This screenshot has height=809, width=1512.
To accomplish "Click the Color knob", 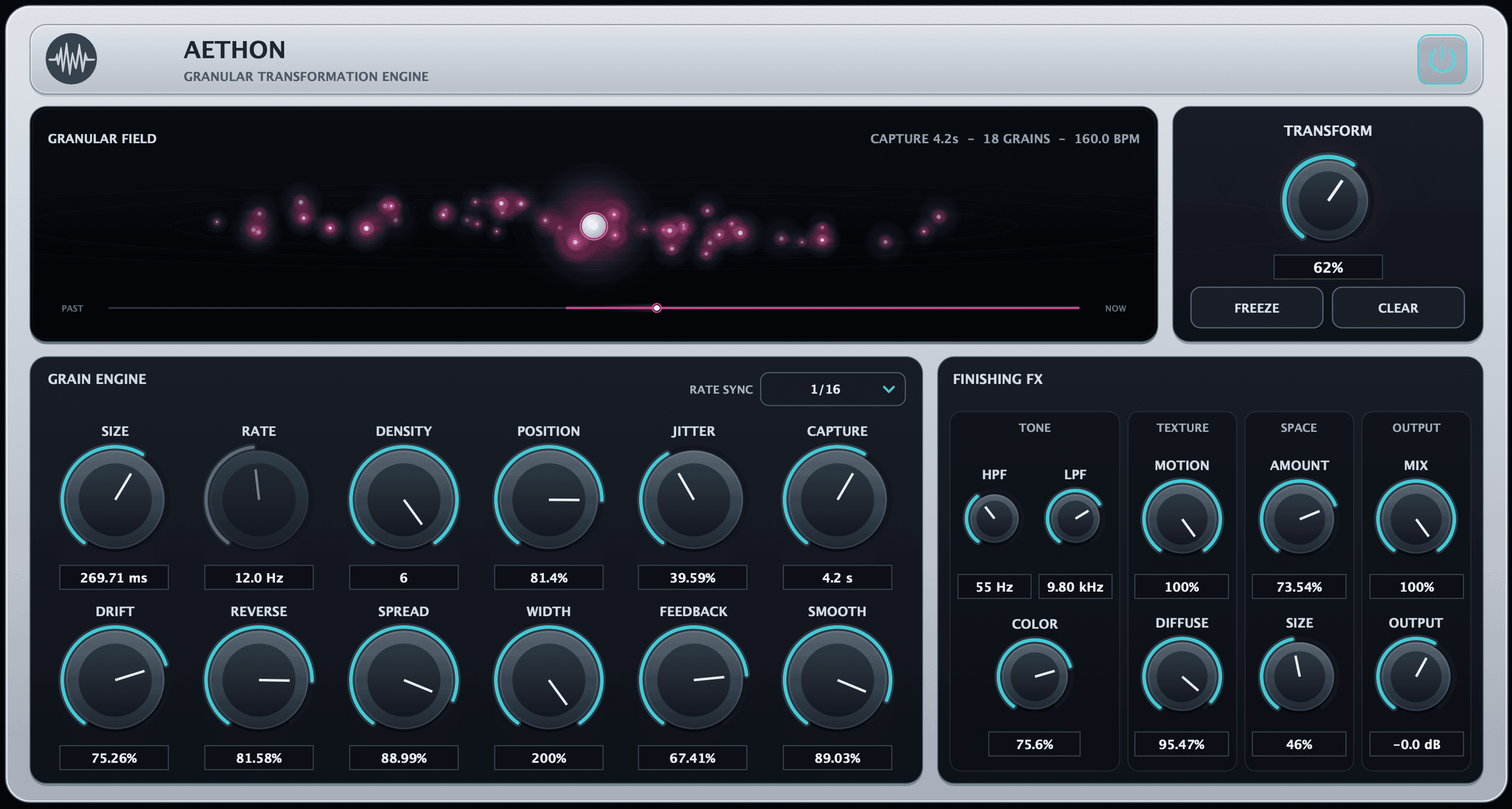I will 1034,675.
